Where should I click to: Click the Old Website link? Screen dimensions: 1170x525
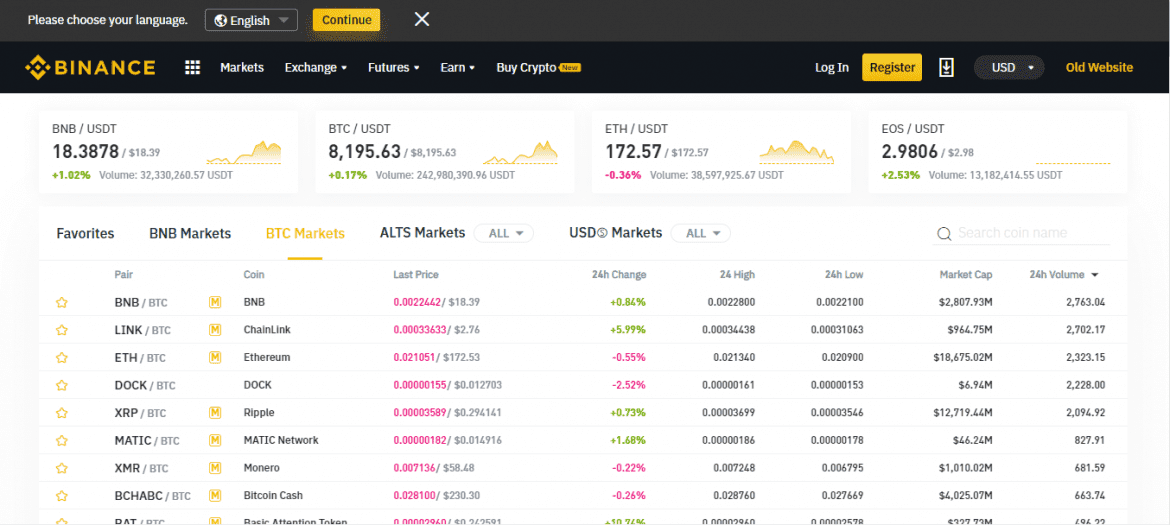(x=1099, y=68)
